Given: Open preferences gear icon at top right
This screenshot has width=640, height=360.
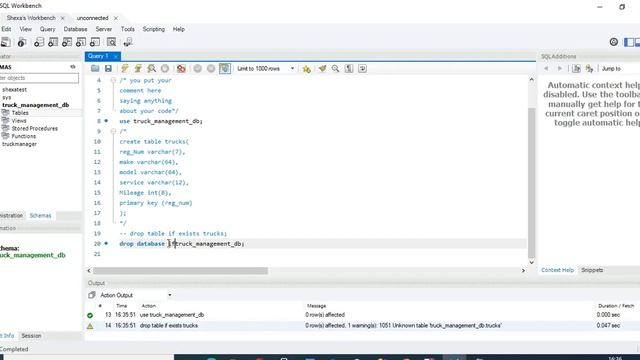Looking at the screenshot, I should click(x=613, y=42).
